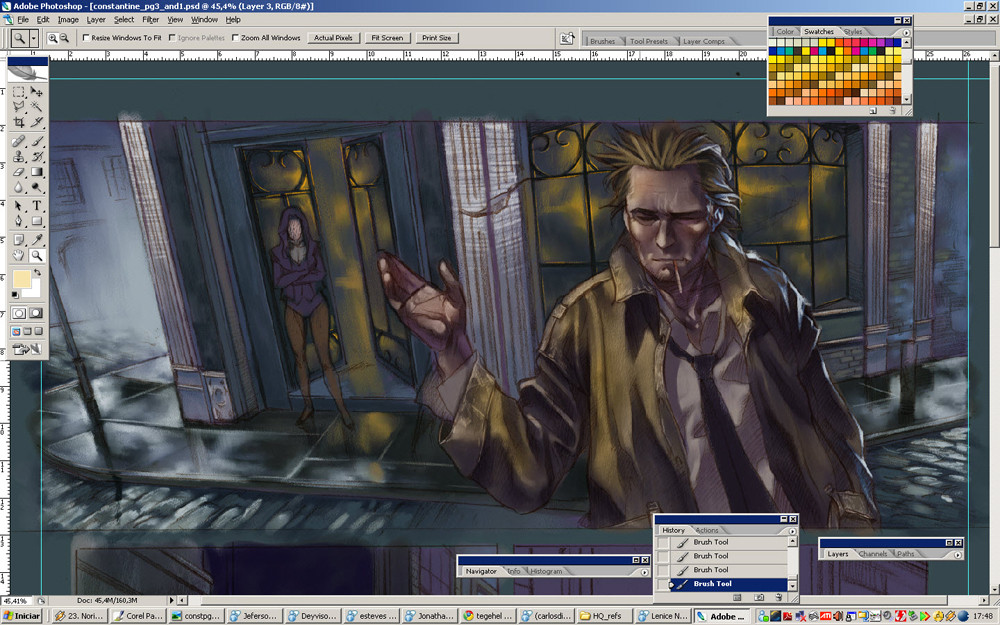
Task: Click Zoom In in options bar
Action: coord(53,38)
